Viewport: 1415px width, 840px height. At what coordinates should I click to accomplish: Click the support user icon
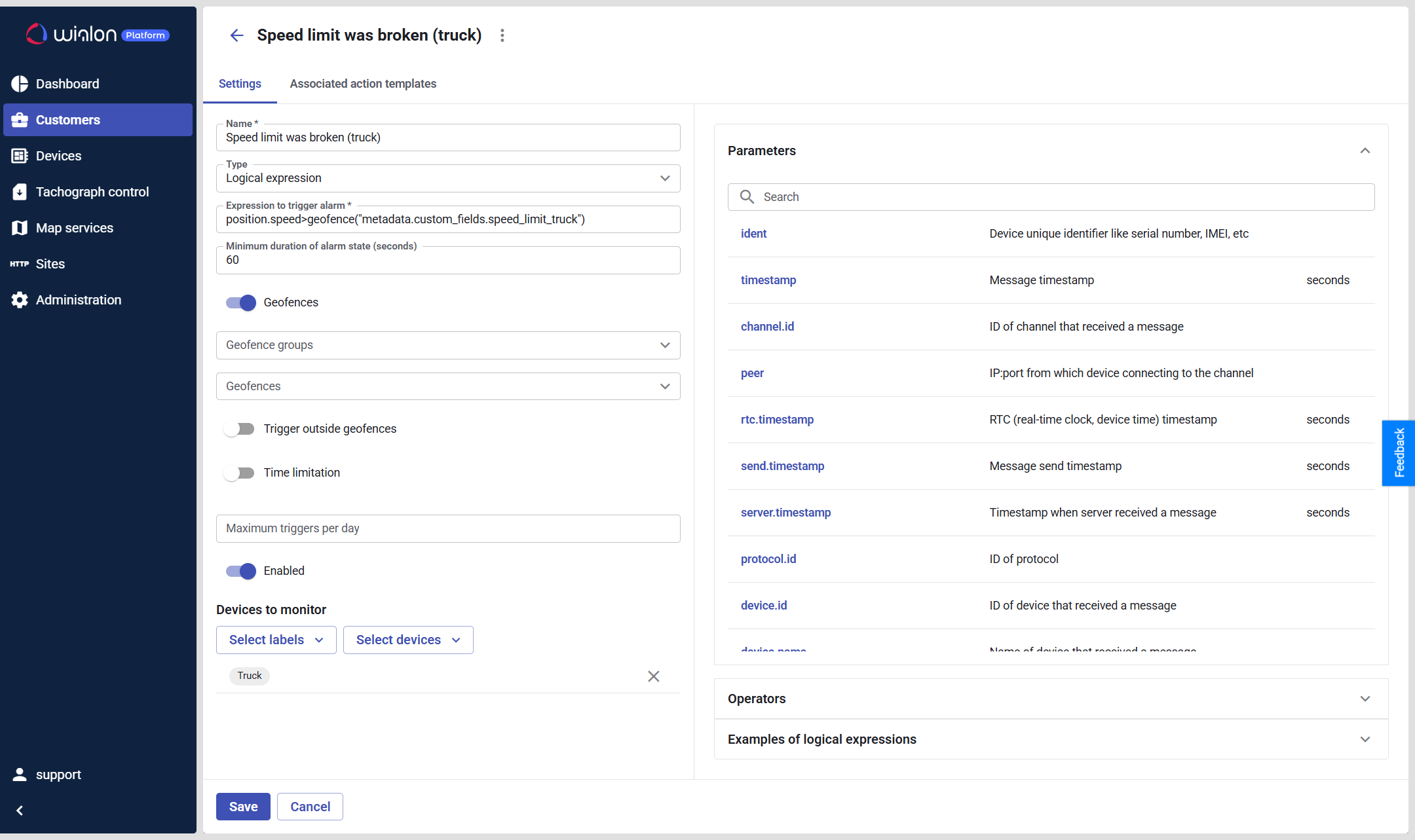pos(20,775)
